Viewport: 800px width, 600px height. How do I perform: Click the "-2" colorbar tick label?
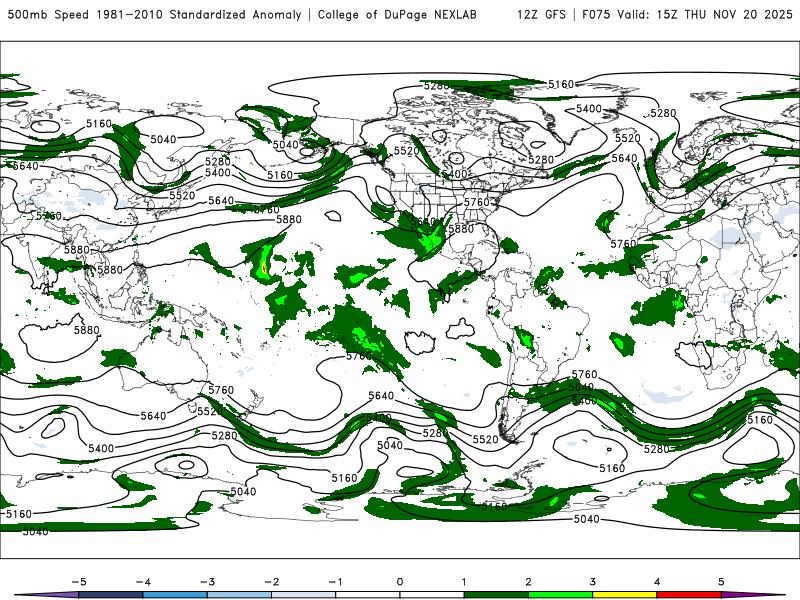271,582
